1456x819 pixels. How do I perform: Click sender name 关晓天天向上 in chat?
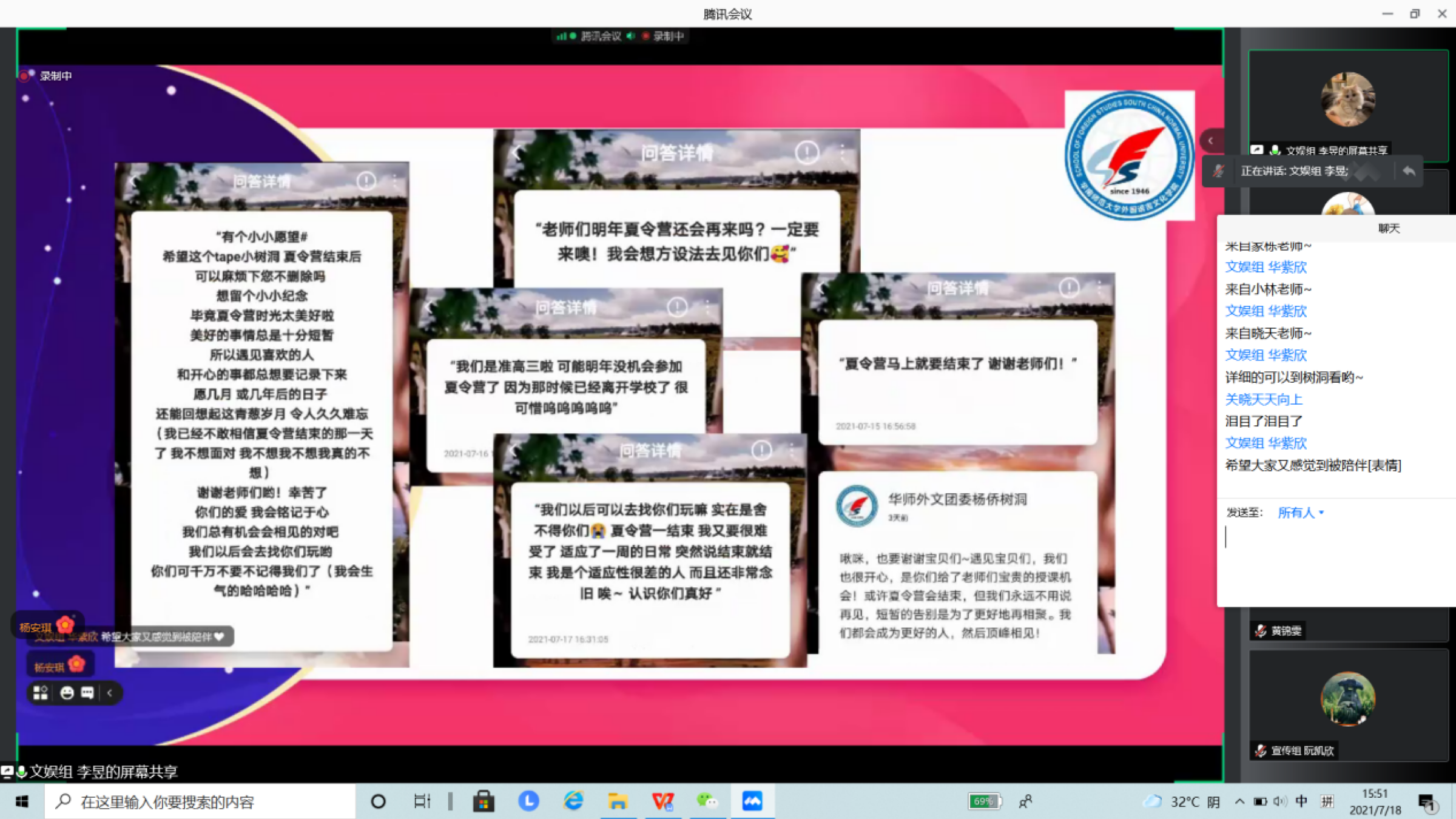pyautogui.click(x=1264, y=399)
